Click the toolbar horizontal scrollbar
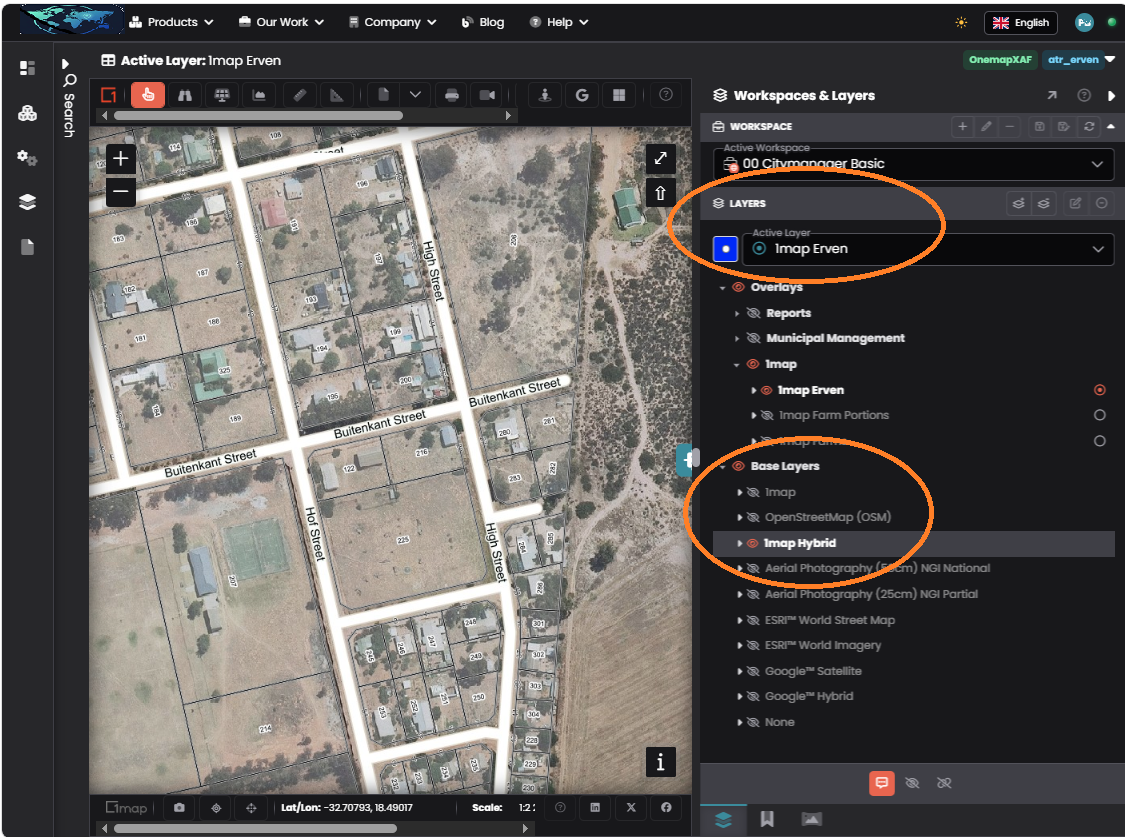 [258, 115]
